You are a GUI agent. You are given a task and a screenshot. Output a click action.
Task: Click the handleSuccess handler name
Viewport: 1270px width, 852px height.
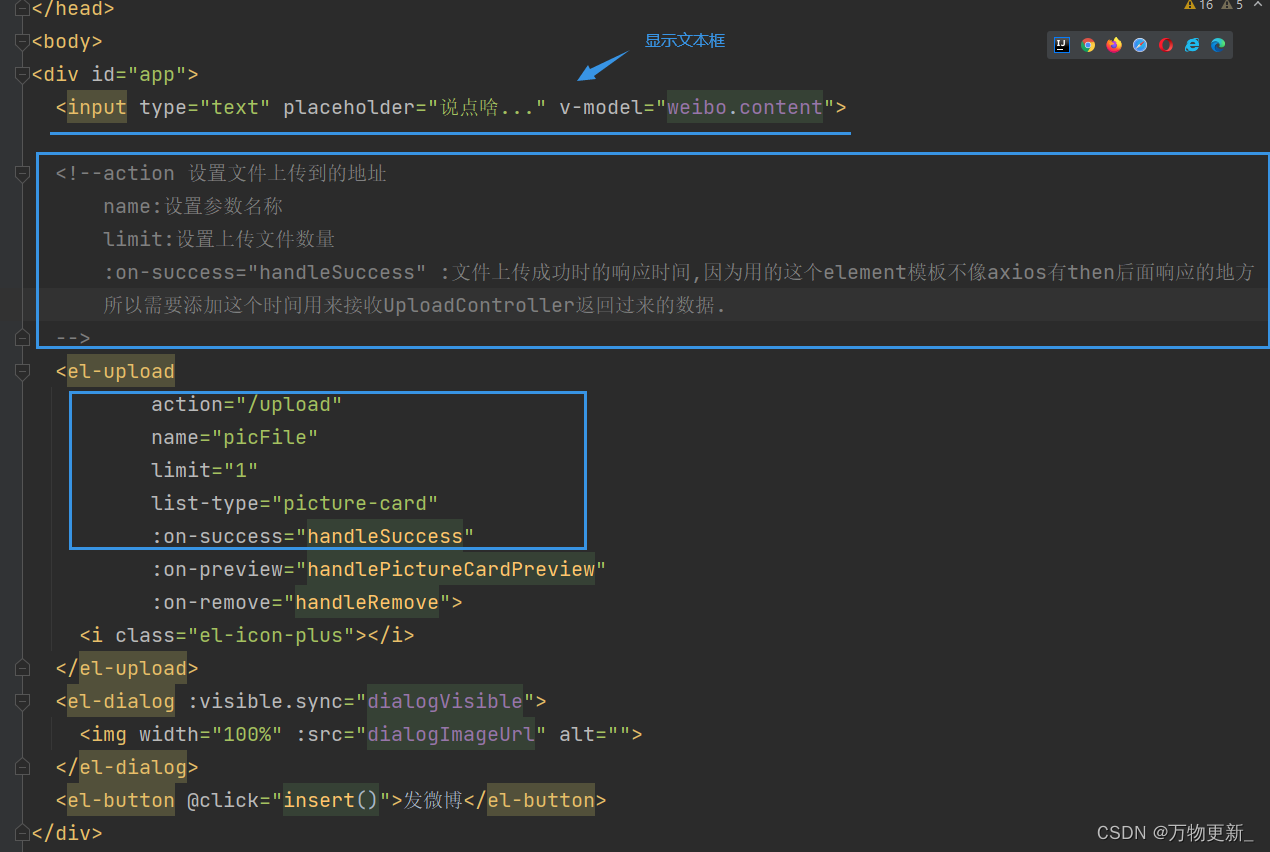click(387, 536)
